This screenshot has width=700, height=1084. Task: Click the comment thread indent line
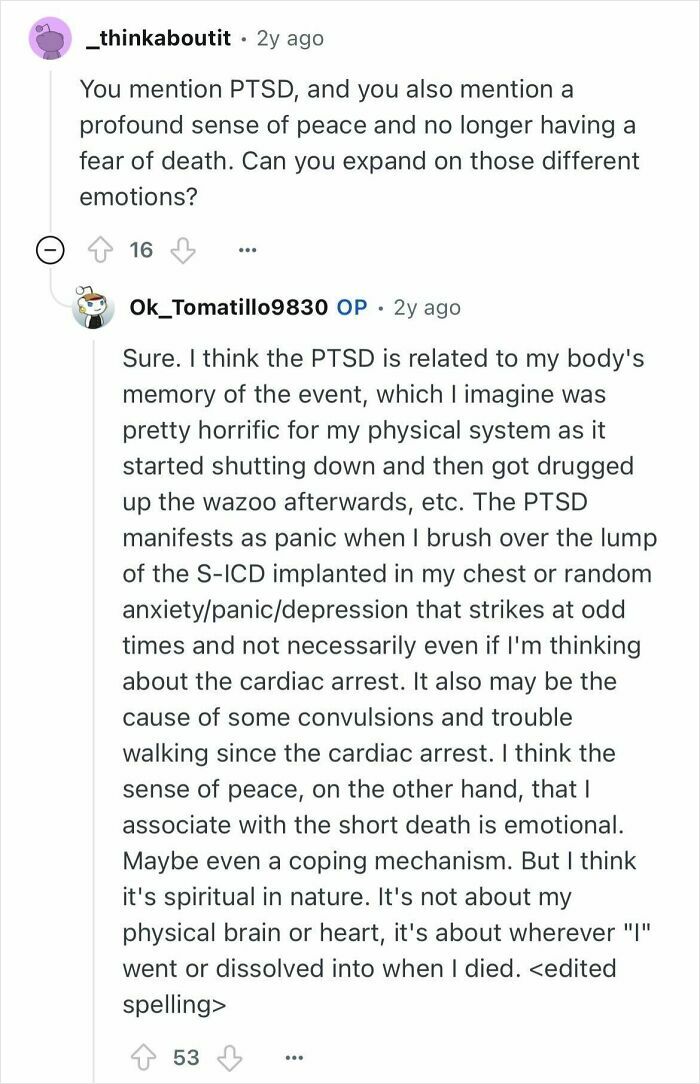(x=92, y=700)
